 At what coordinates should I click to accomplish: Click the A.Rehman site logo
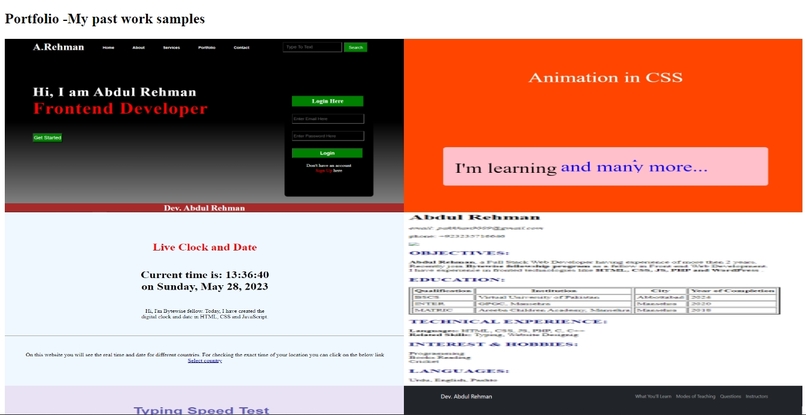(x=59, y=47)
